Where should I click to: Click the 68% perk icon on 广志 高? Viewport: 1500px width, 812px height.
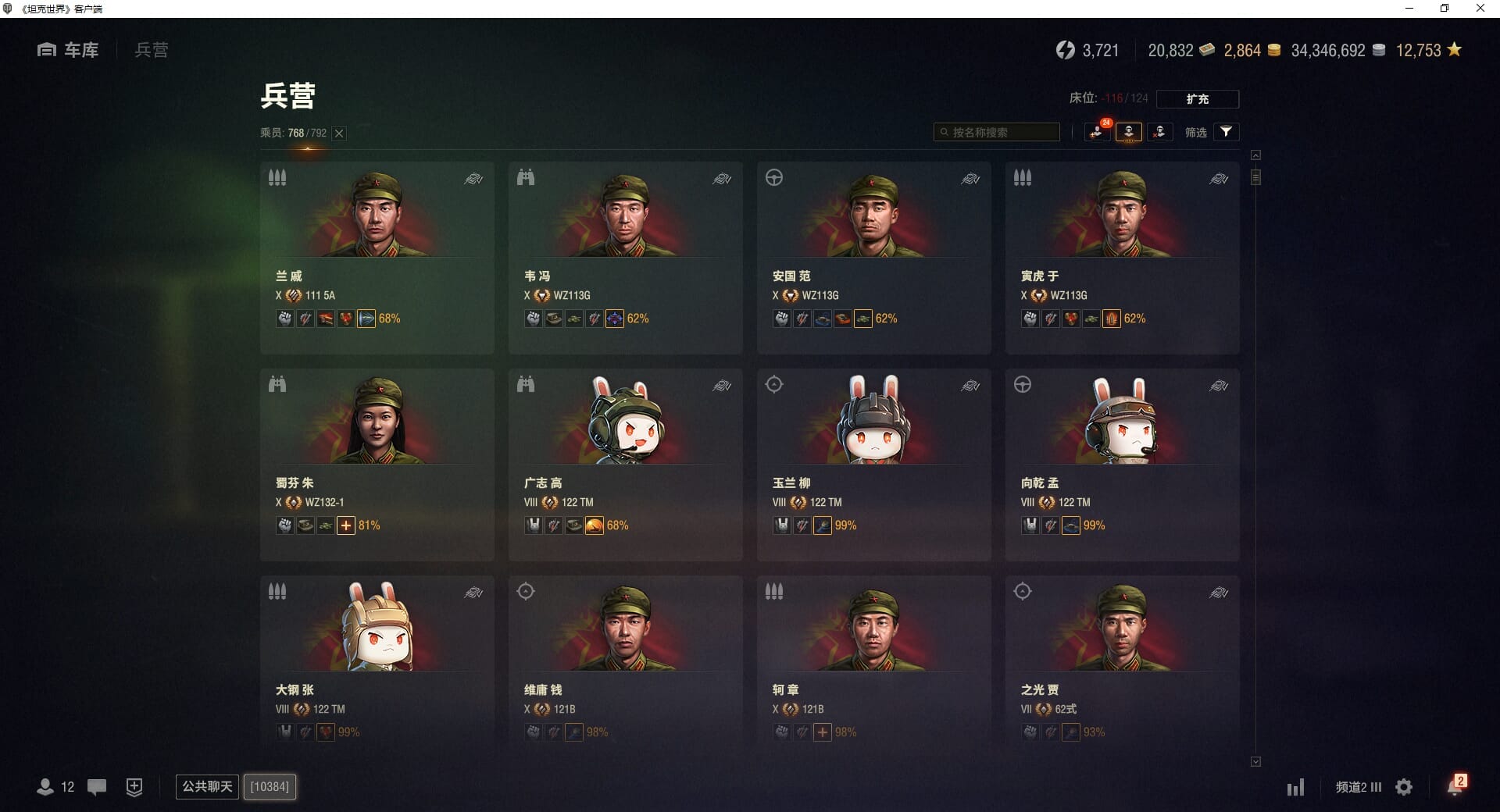[595, 525]
